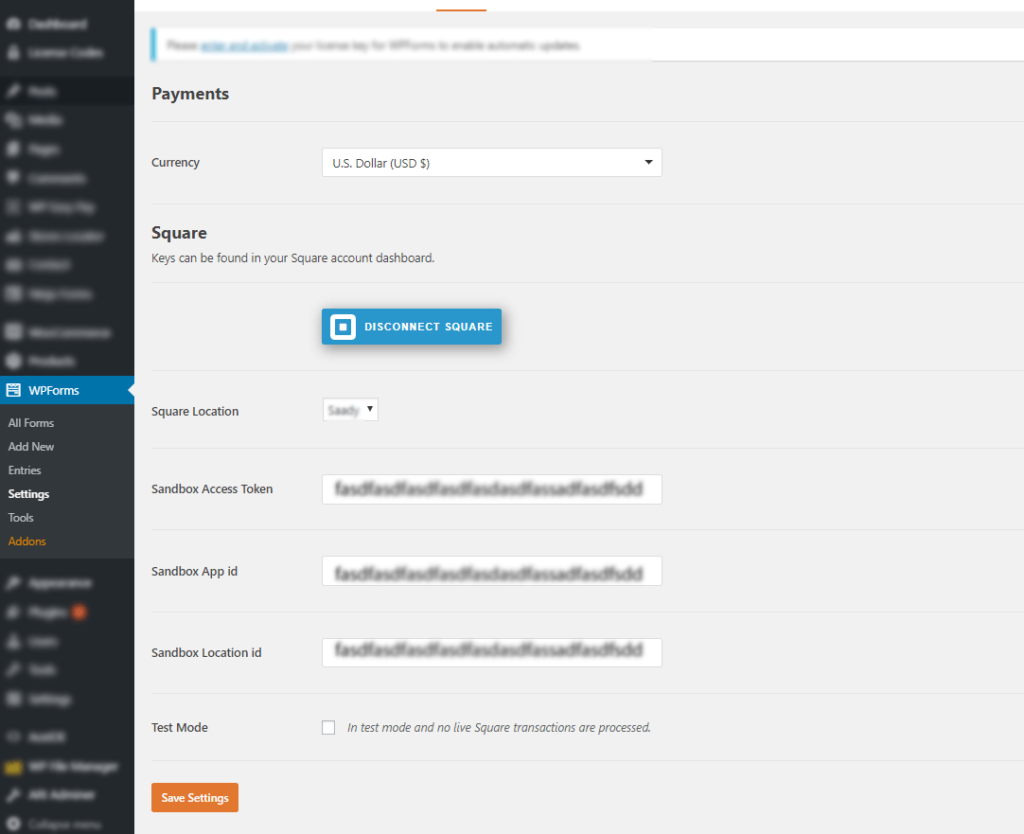1024x834 pixels.
Task: Open the Dashboard from the sidebar
Action: (x=45, y=23)
